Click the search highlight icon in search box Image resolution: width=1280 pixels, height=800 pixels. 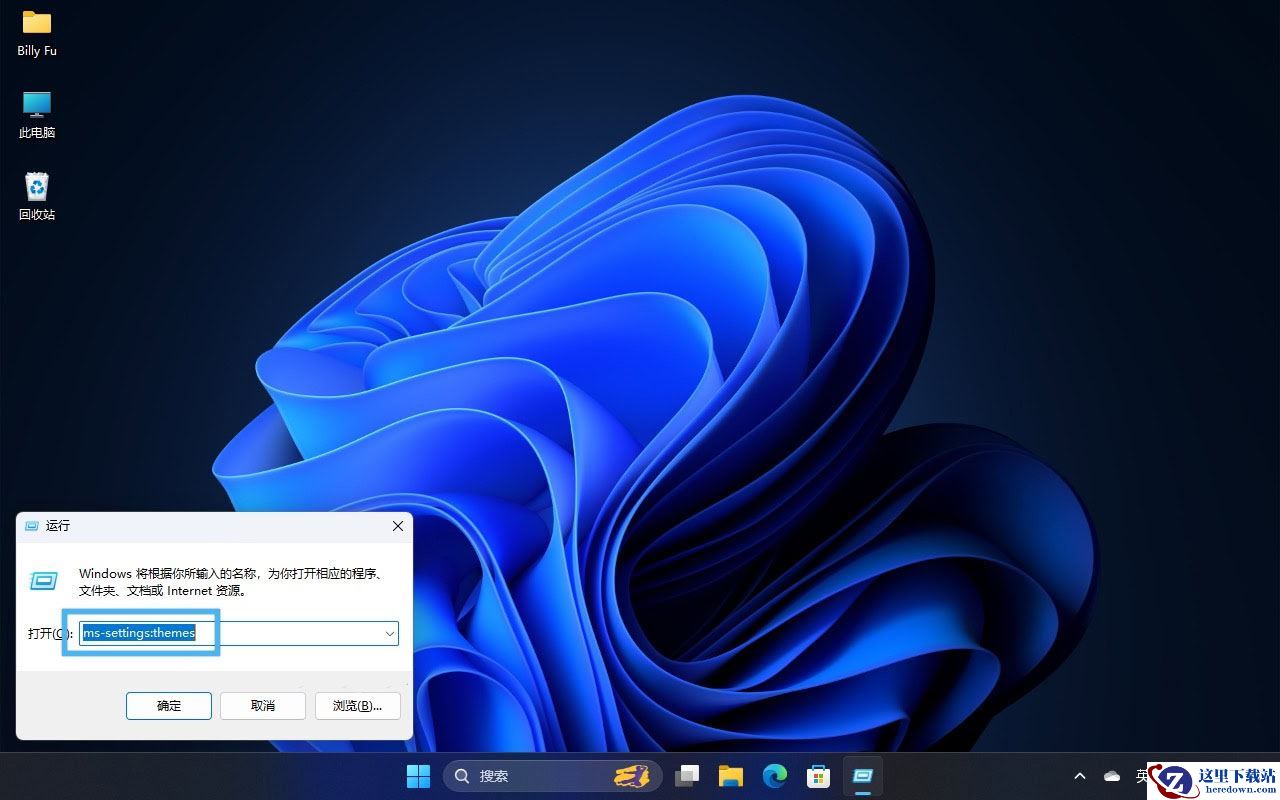(632, 775)
